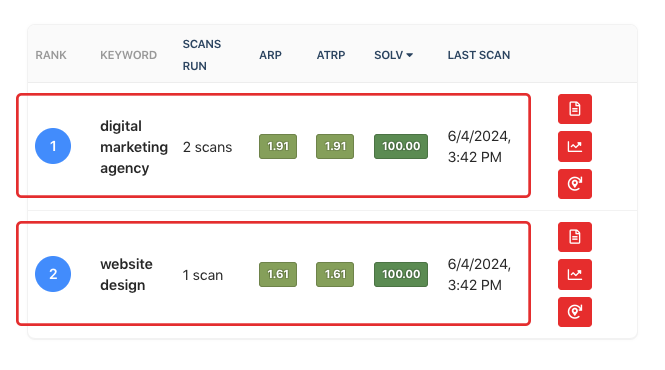Image resolution: width=665 pixels, height=370 pixels.
Task: Click the 1.91 ARP badge
Action: (x=278, y=146)
